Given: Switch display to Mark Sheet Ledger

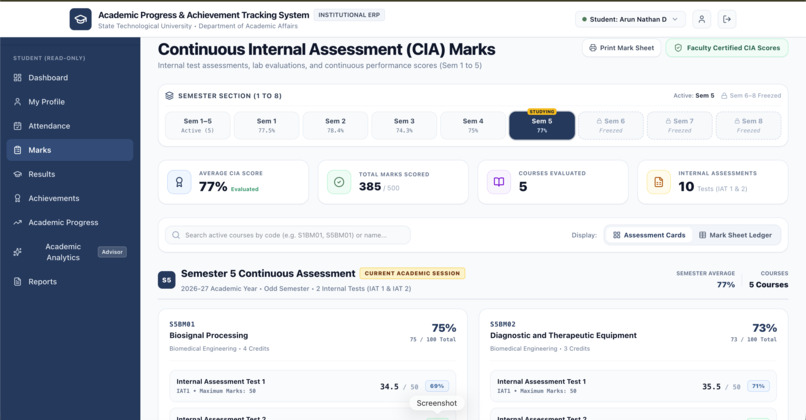Looking at the screenshot, I should click(x=735, y=235).
